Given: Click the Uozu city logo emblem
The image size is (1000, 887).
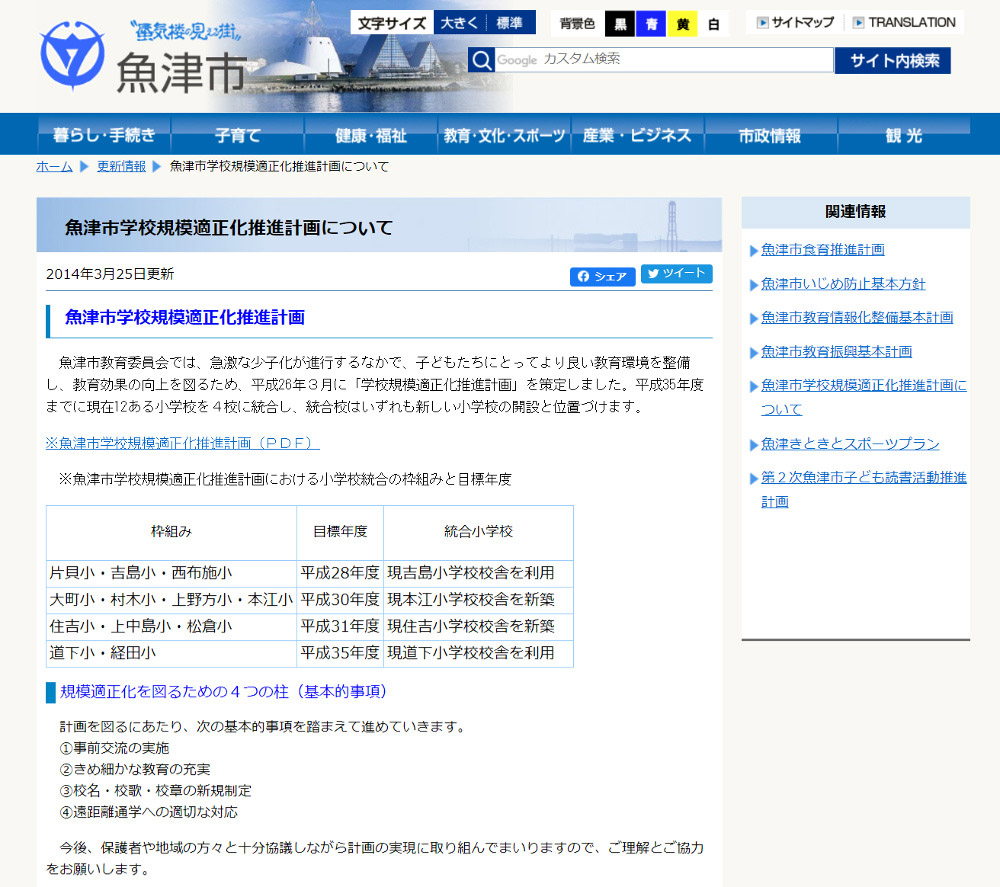Looking at the screenshot, I should (x=72, y=56).
